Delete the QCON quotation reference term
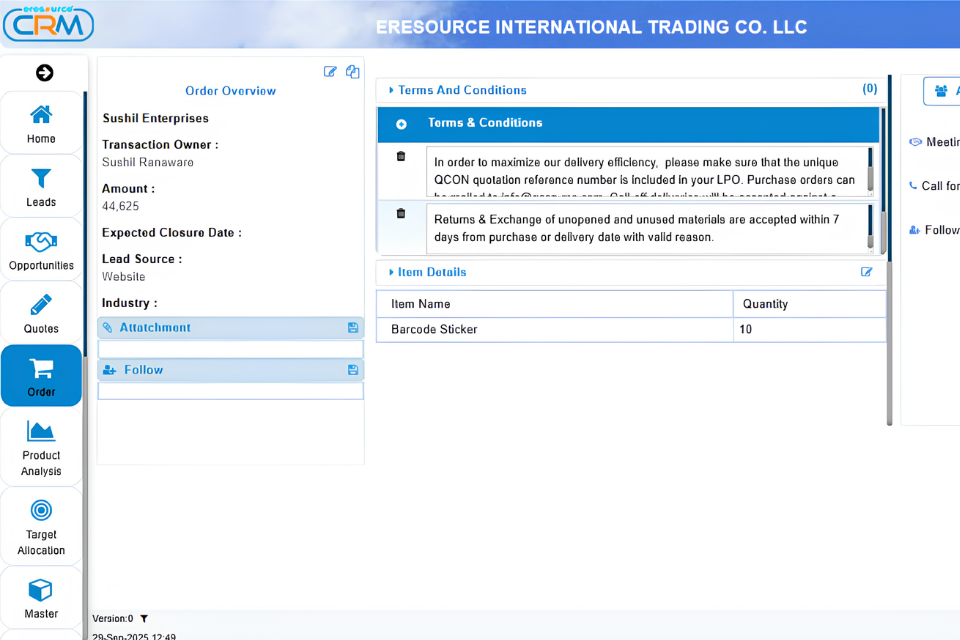Screen dimensions: 960x640 tap(401, 156)
